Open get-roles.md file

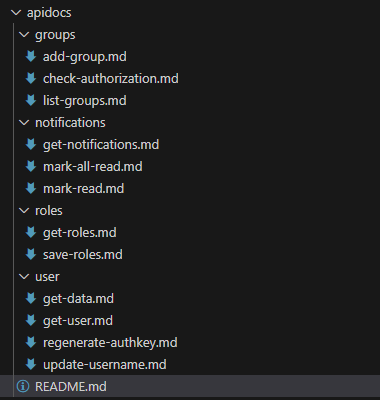(x=80, y=233)
